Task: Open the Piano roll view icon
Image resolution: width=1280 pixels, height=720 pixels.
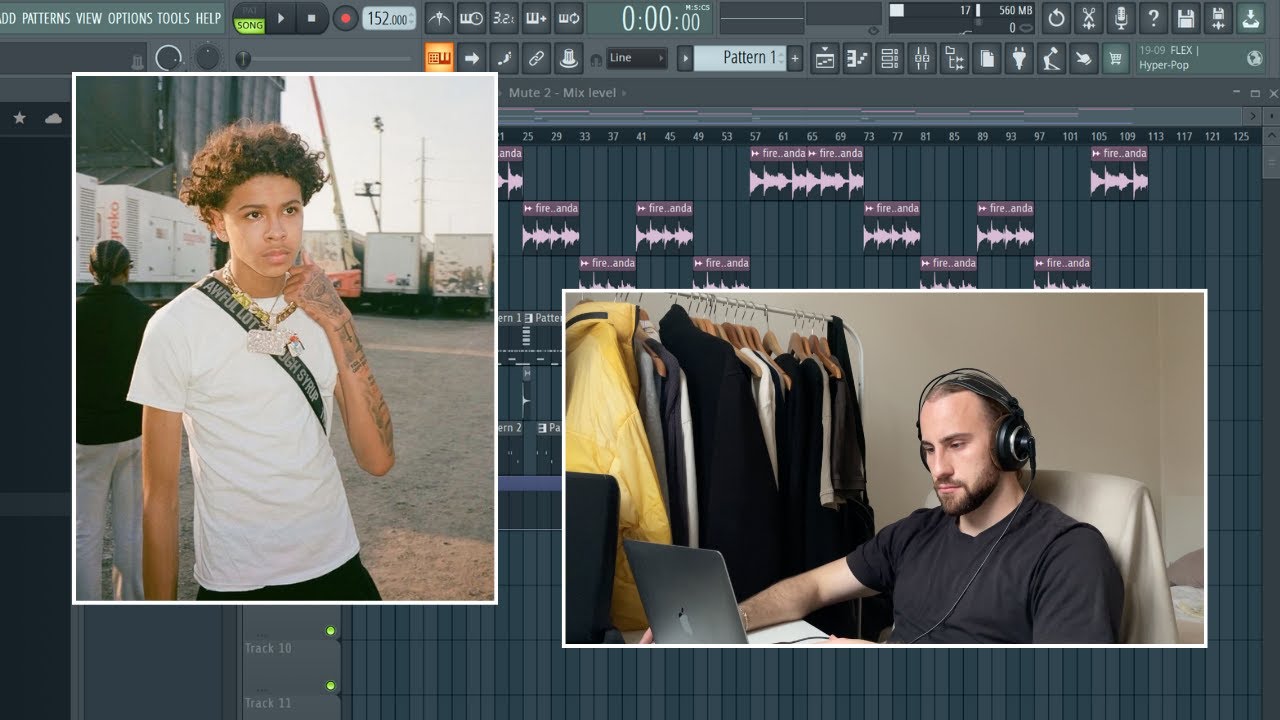Action: (857, 58)
